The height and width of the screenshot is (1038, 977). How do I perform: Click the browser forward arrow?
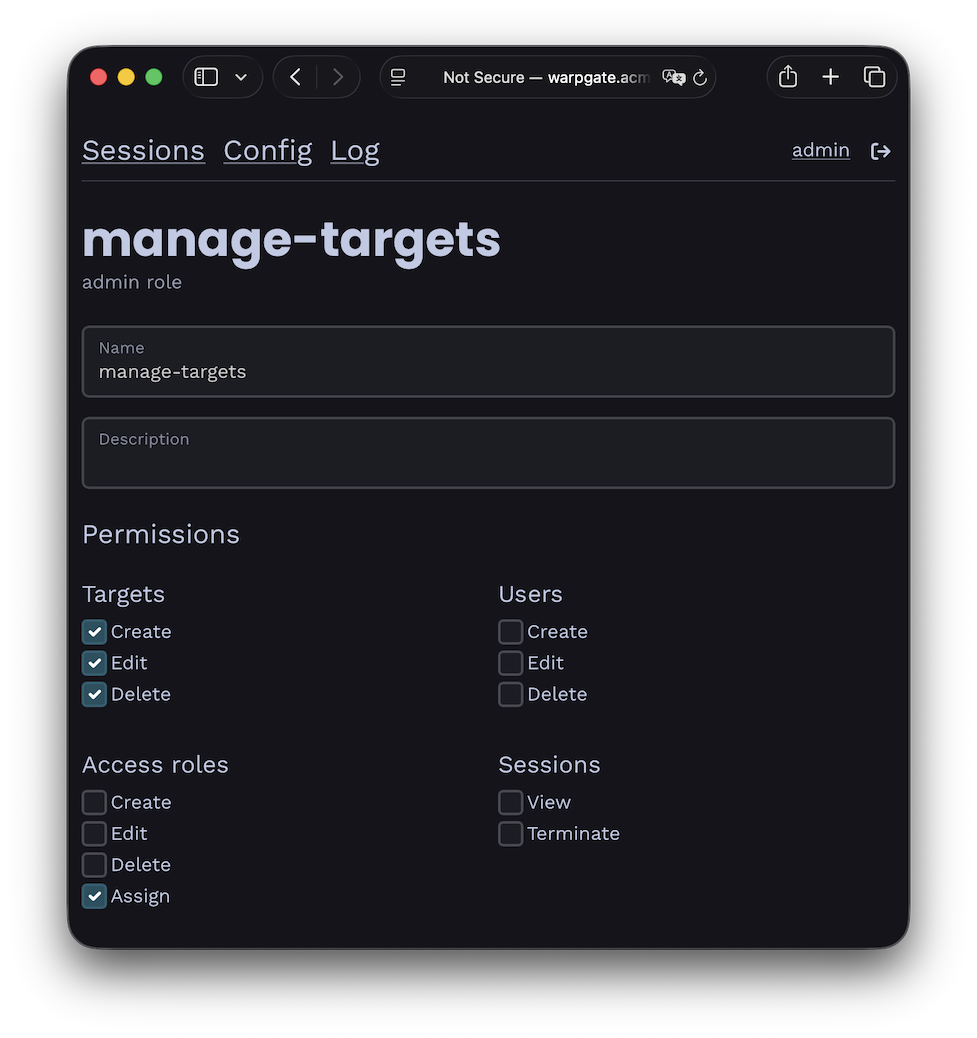point(338,77)
